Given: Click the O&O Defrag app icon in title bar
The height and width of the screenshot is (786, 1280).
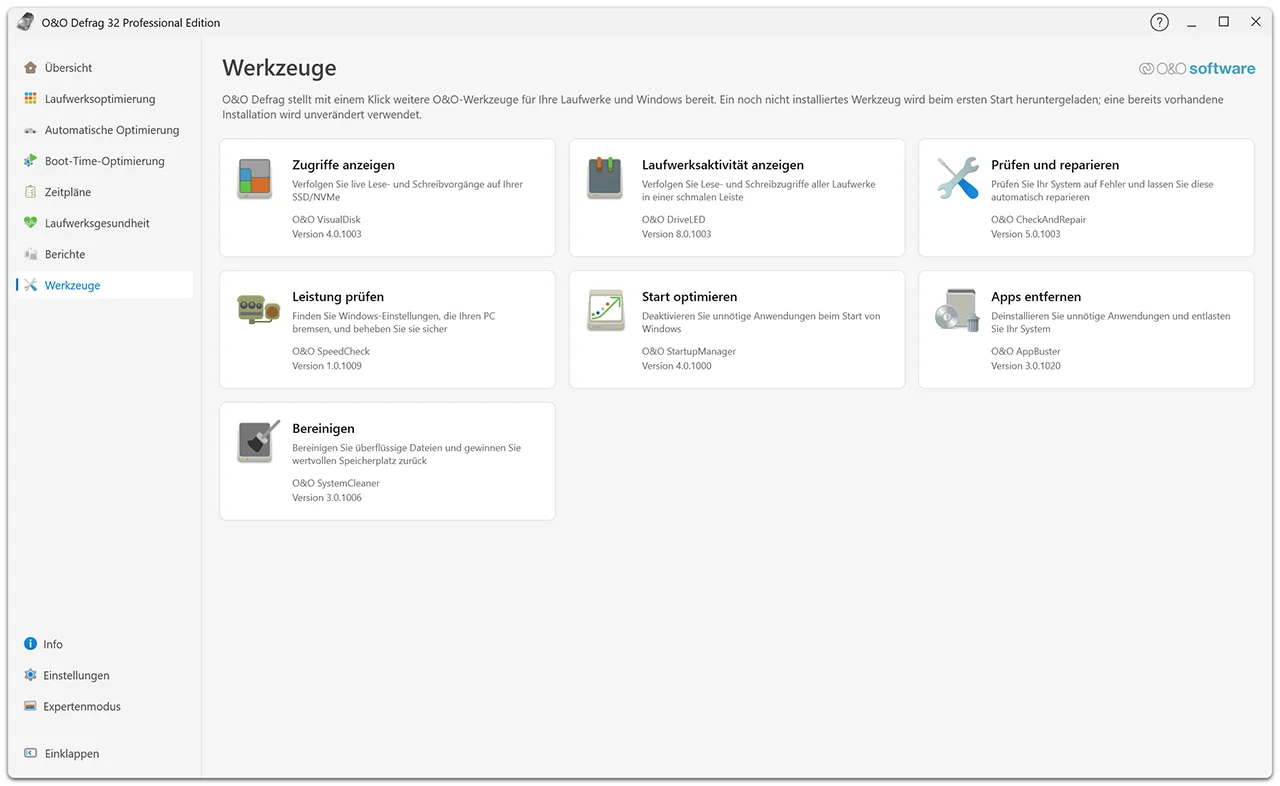Looking at the screenshot, I should [x=26, y=22].
